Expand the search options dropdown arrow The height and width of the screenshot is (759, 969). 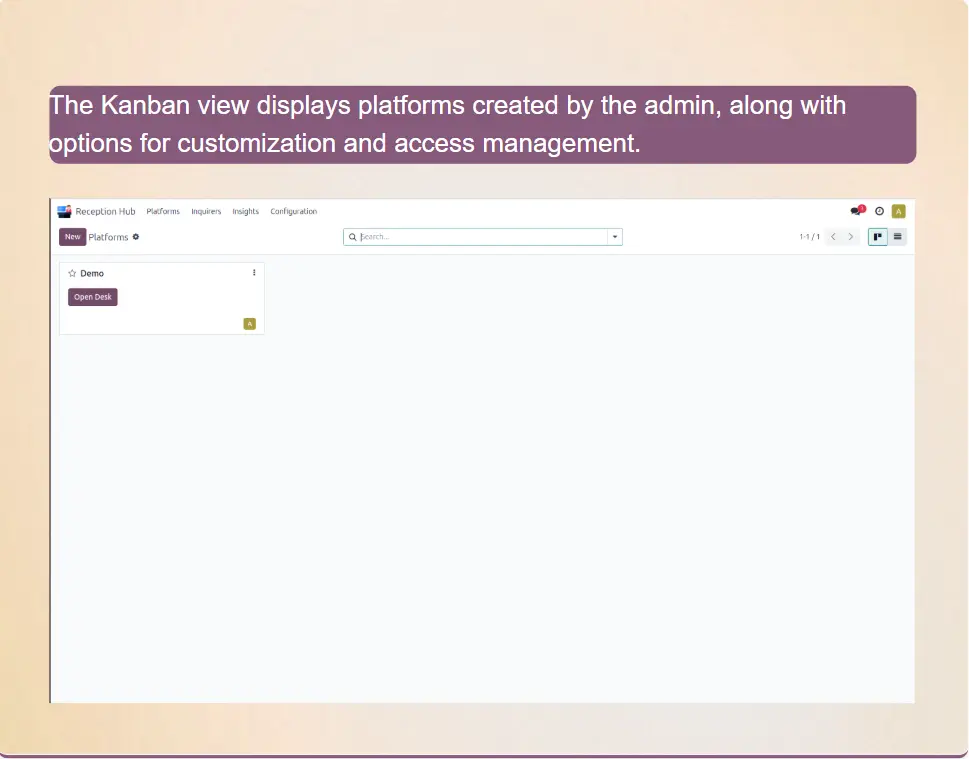click(615, 237)
